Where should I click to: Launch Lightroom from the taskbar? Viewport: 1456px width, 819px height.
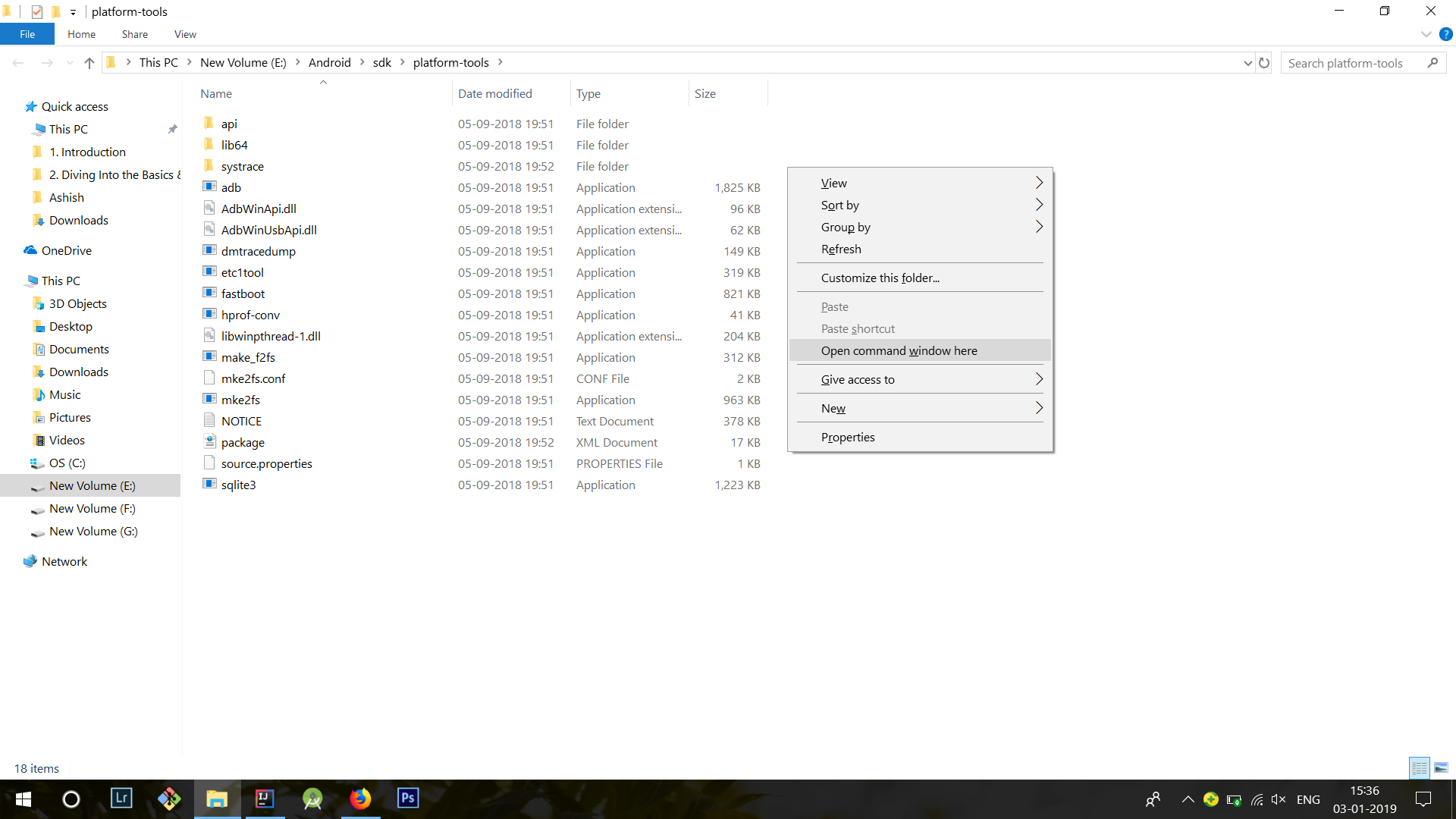(121, 799)
